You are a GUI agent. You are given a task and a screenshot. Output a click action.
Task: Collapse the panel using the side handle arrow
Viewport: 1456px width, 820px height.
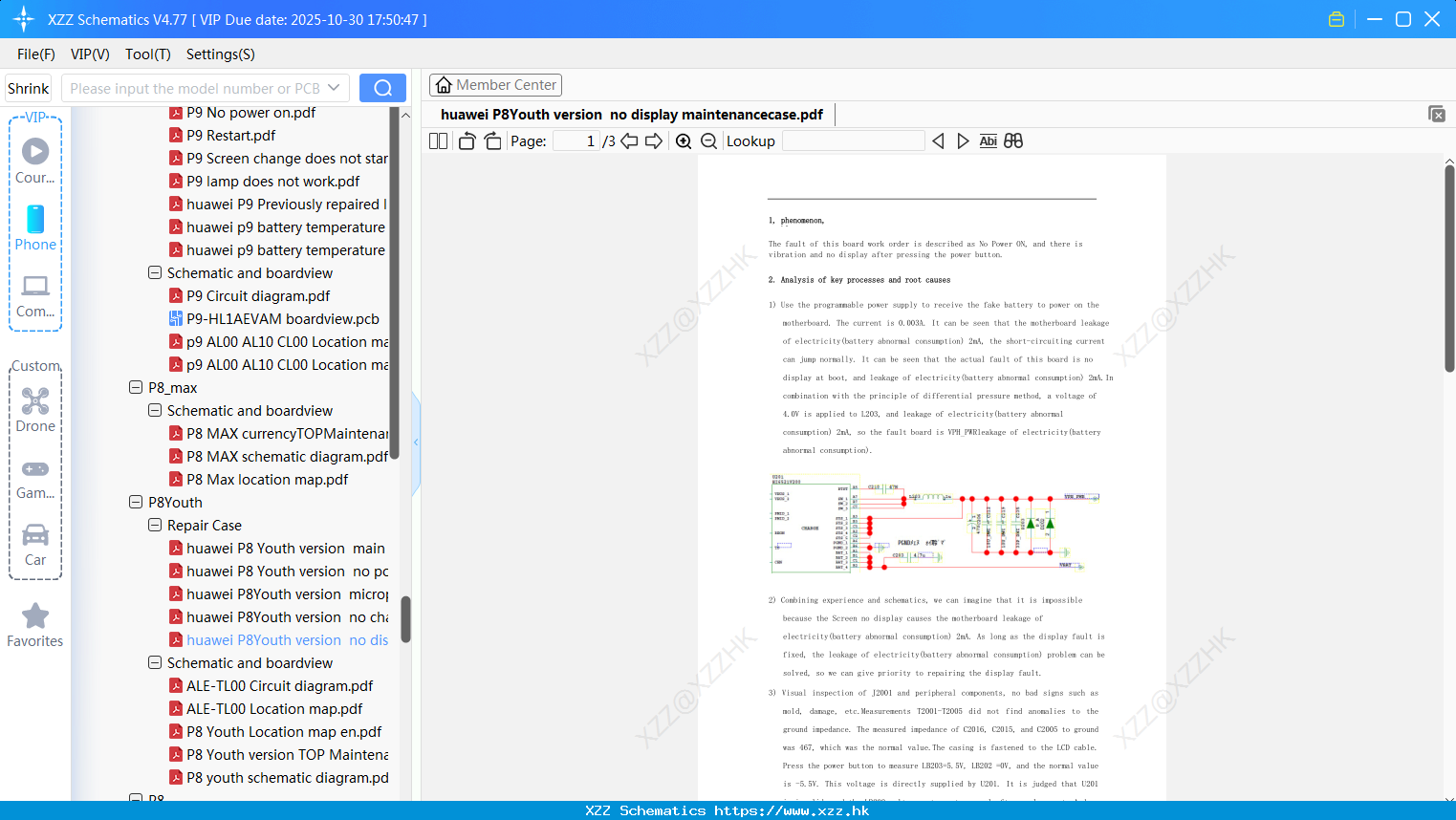[x=416, y=442]
